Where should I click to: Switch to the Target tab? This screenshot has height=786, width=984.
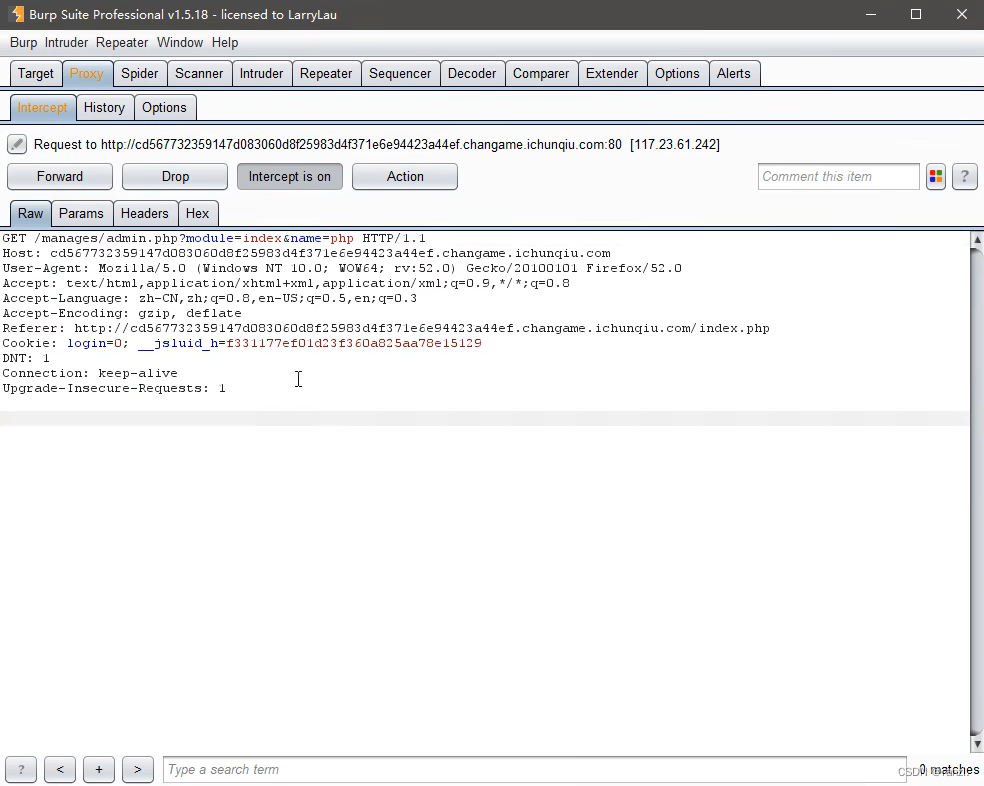click(x=36, y=73)
